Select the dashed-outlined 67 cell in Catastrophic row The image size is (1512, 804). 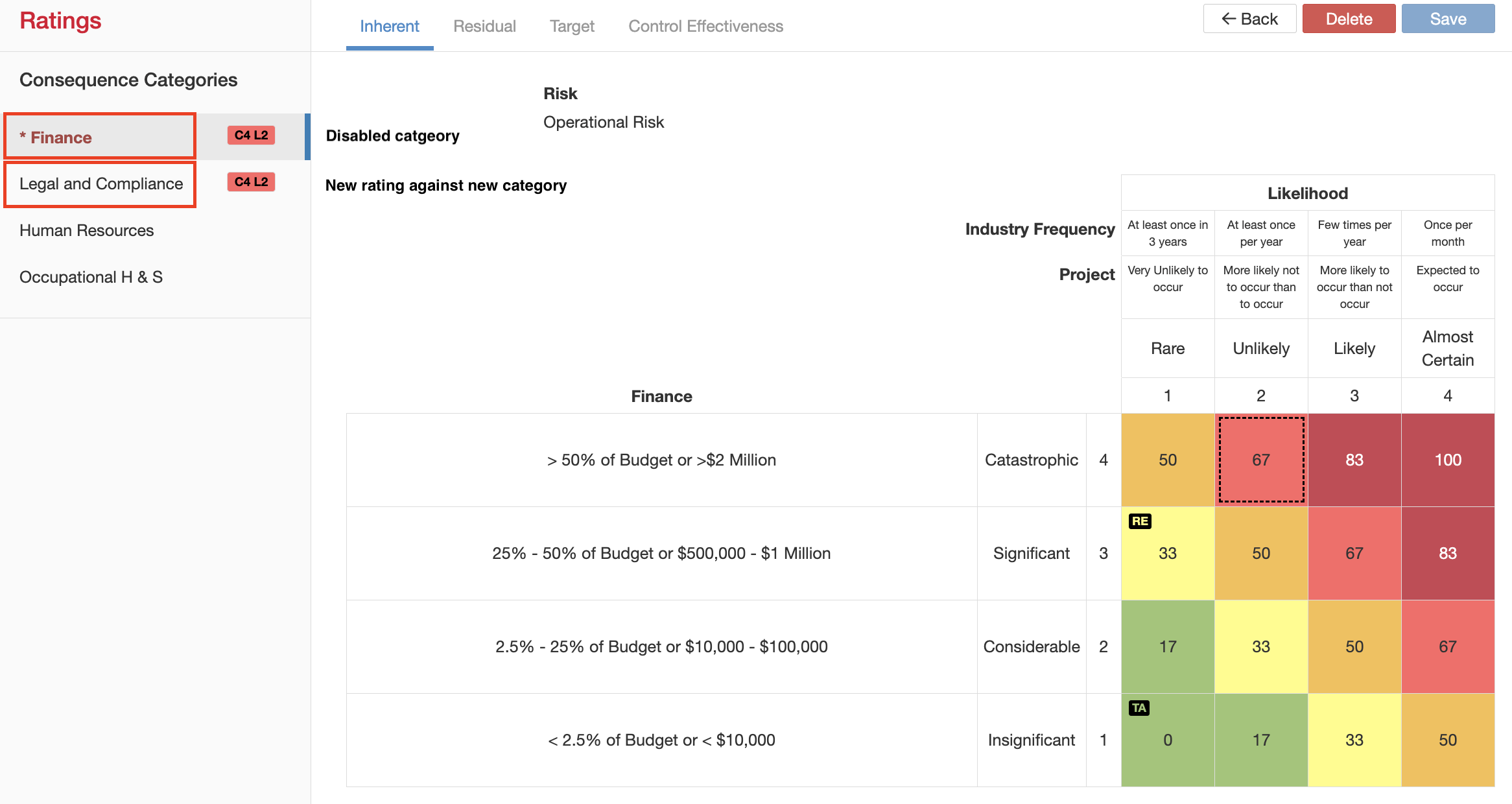1260,460
